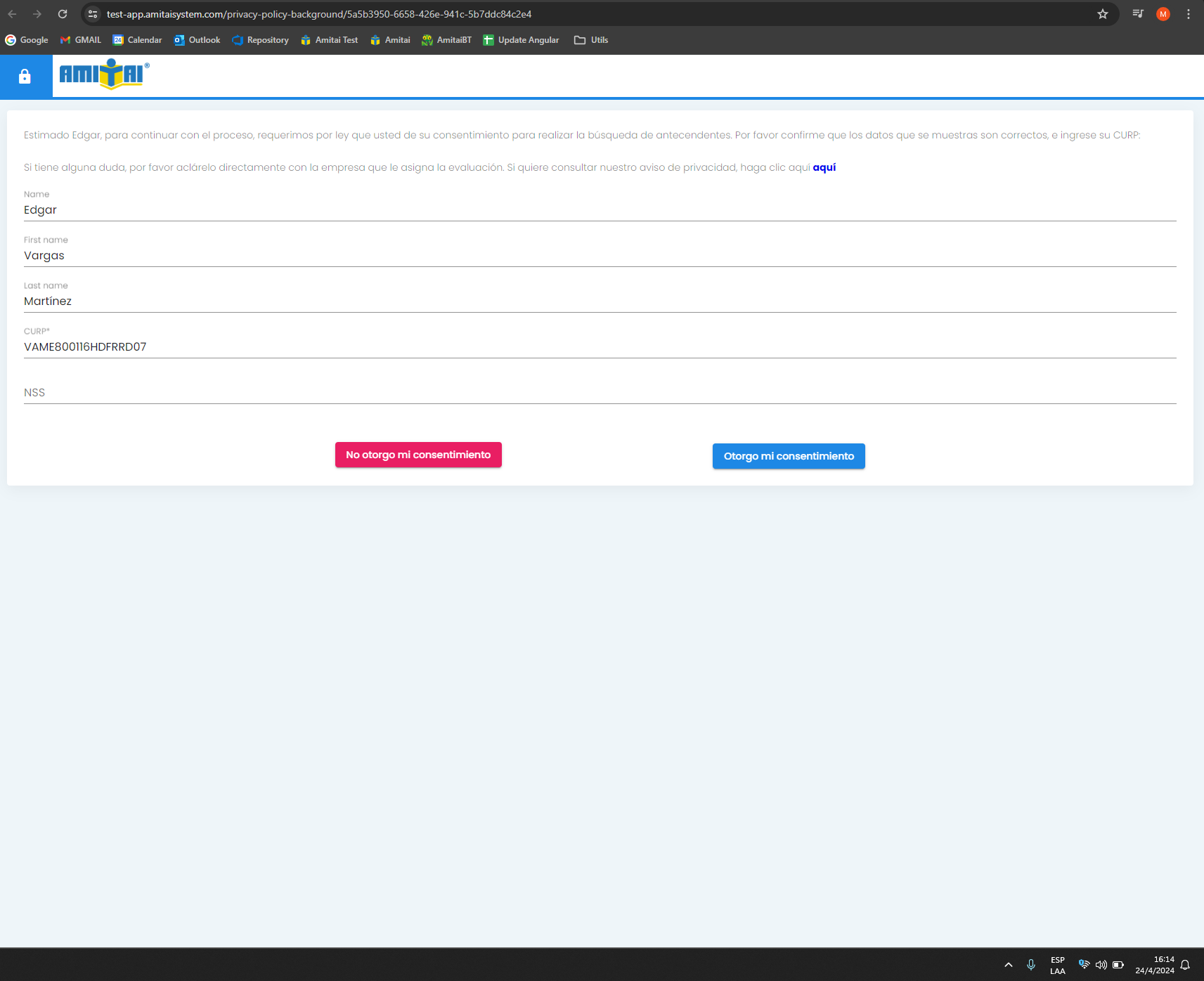Click into the CURP field

(x=600, y=346)
